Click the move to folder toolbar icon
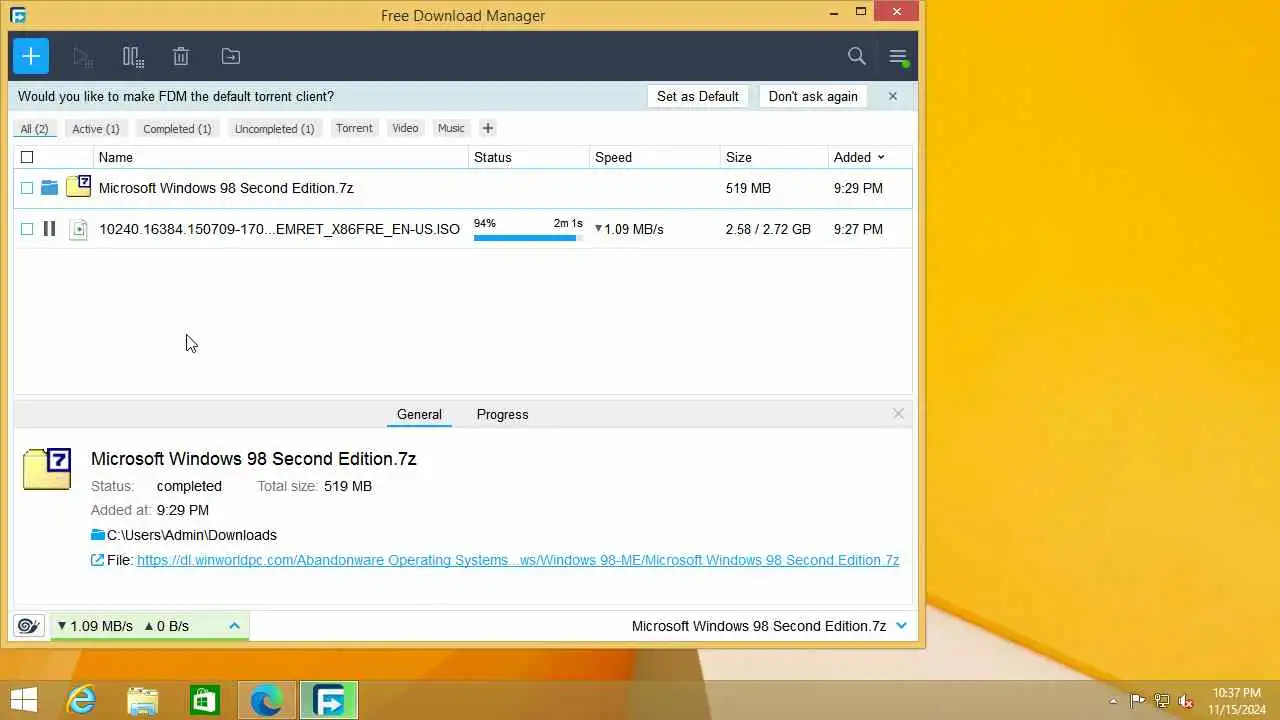 tap(230, 57)
